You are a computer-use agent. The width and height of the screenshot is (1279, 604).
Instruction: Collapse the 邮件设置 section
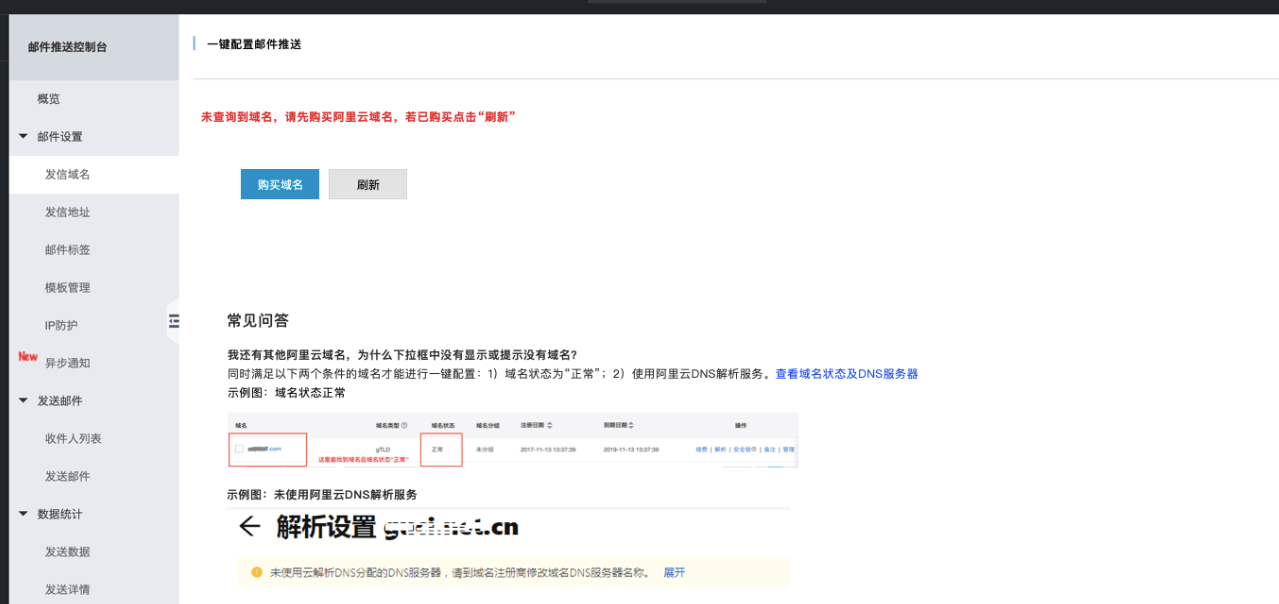pyautogui.click(x=22, y=136)
